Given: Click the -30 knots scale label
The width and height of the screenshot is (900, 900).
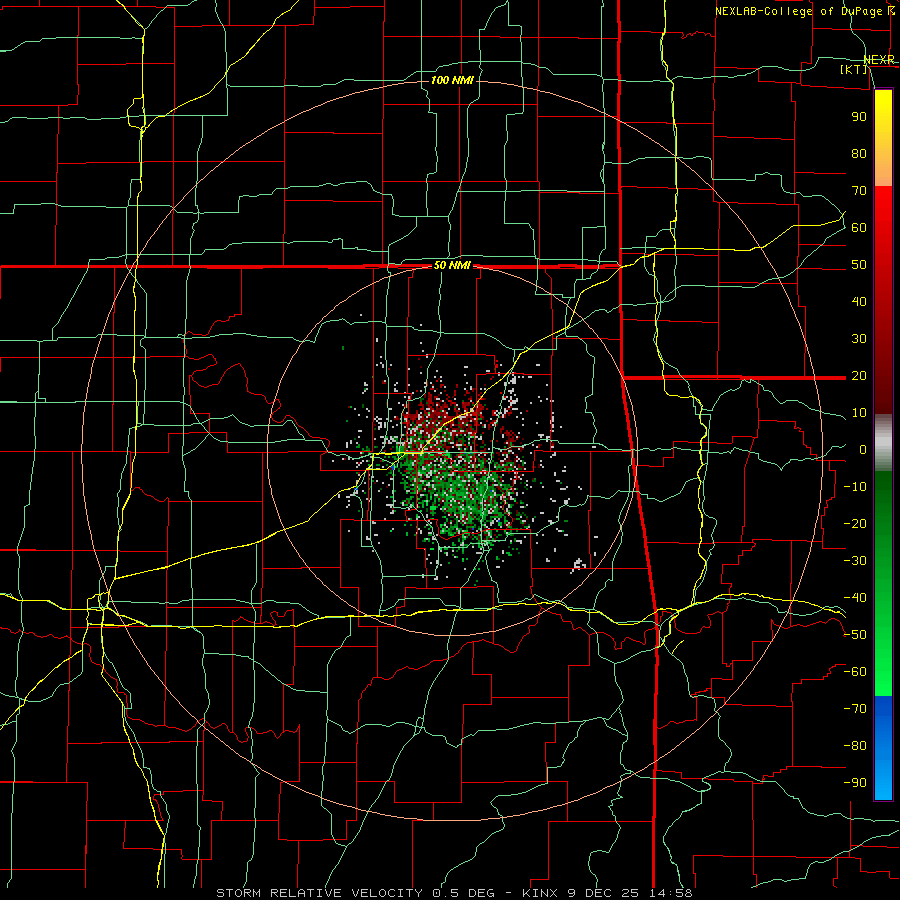Looking at the screenshot, I should 855,561.
